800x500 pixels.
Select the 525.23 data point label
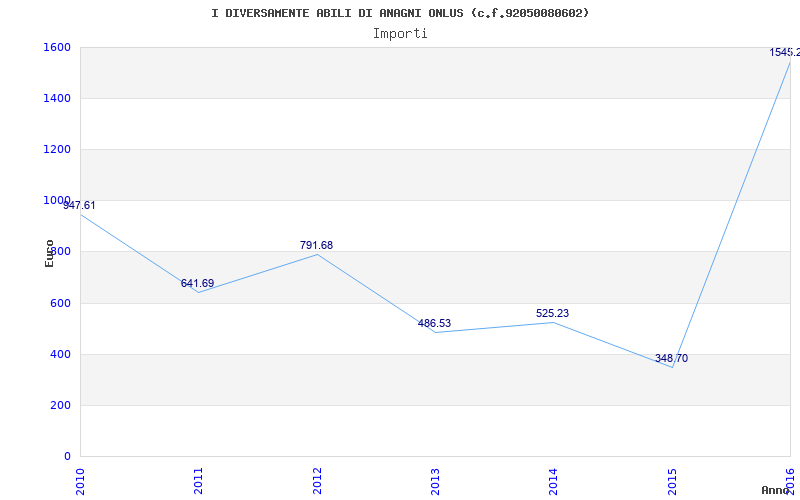point(552,313)
